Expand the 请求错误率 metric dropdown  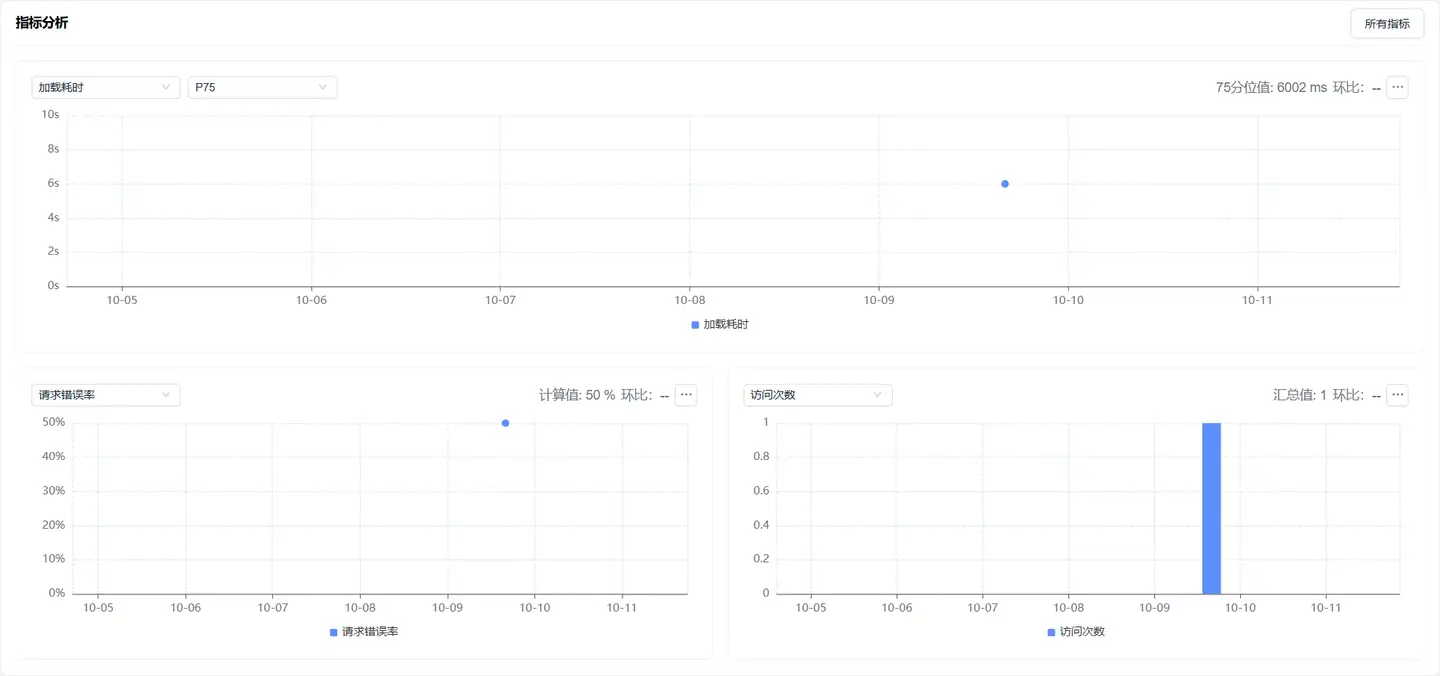coord(105,395)
